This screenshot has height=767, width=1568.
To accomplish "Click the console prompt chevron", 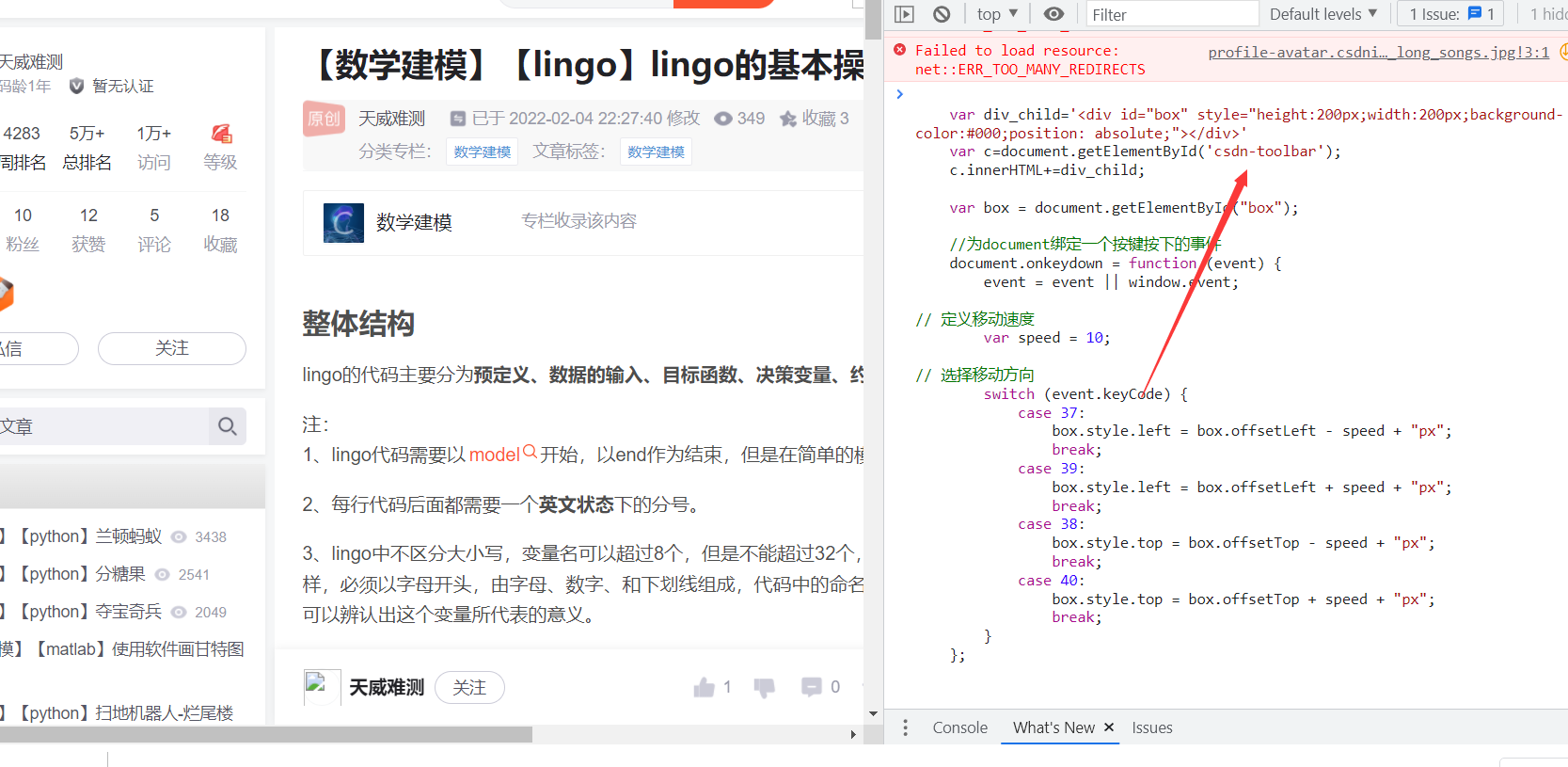I will coord(900,94).
